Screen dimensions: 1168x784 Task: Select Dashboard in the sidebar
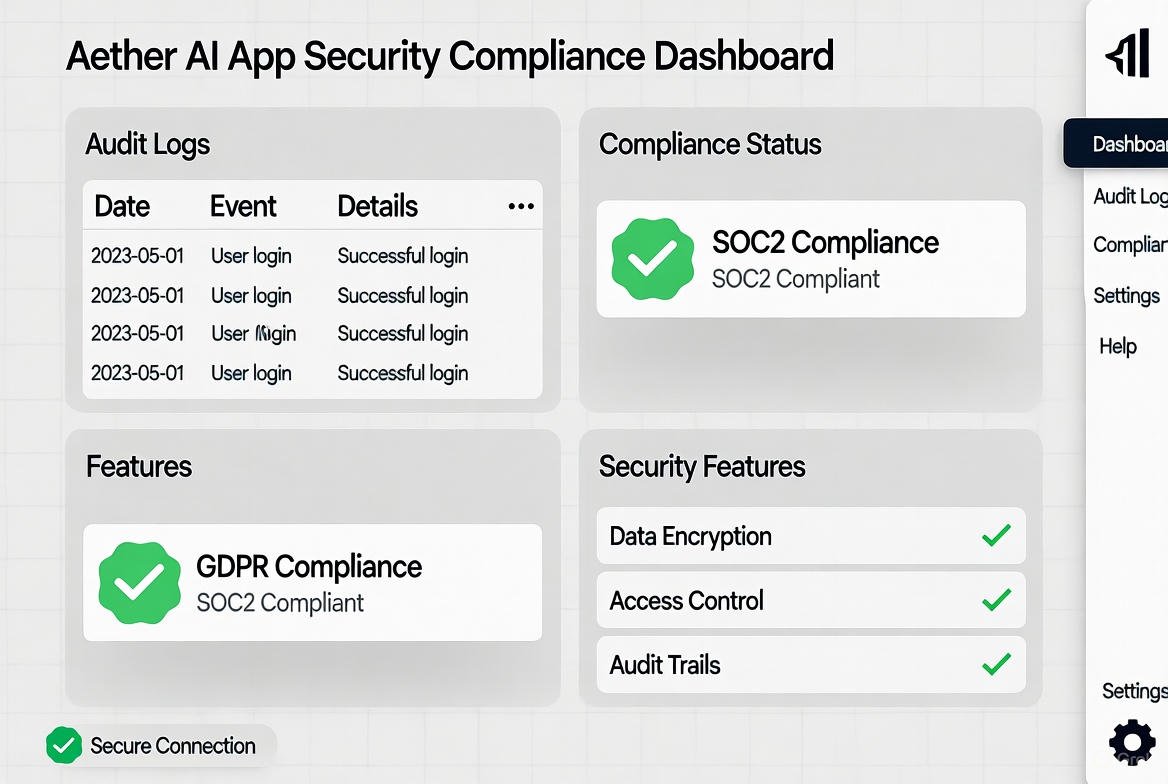coord(1128,143)
